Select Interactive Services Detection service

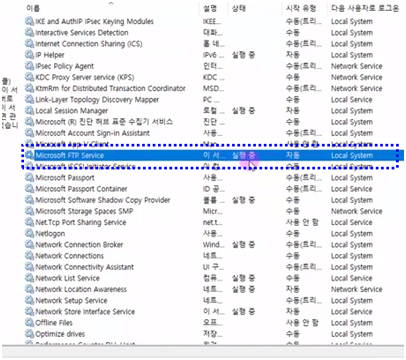82,33
